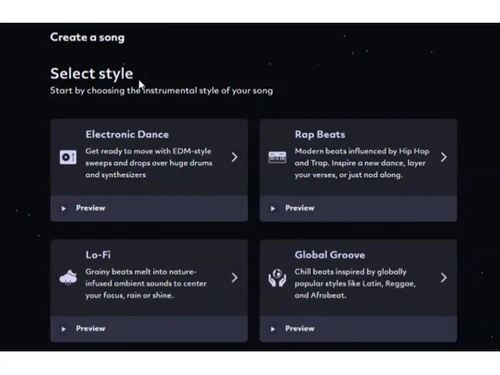Open Rap Beats using its chevron arrow
Screen dimensions: 500x375
coord(443,157)
